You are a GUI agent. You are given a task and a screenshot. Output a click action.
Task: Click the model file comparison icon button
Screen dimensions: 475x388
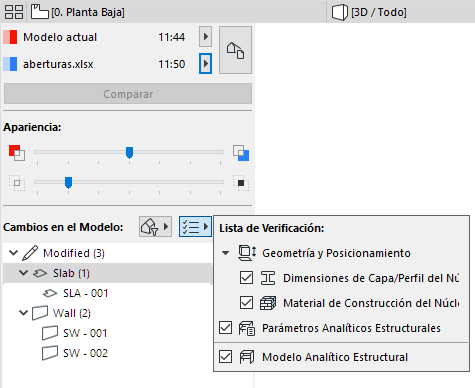(235, 50)
